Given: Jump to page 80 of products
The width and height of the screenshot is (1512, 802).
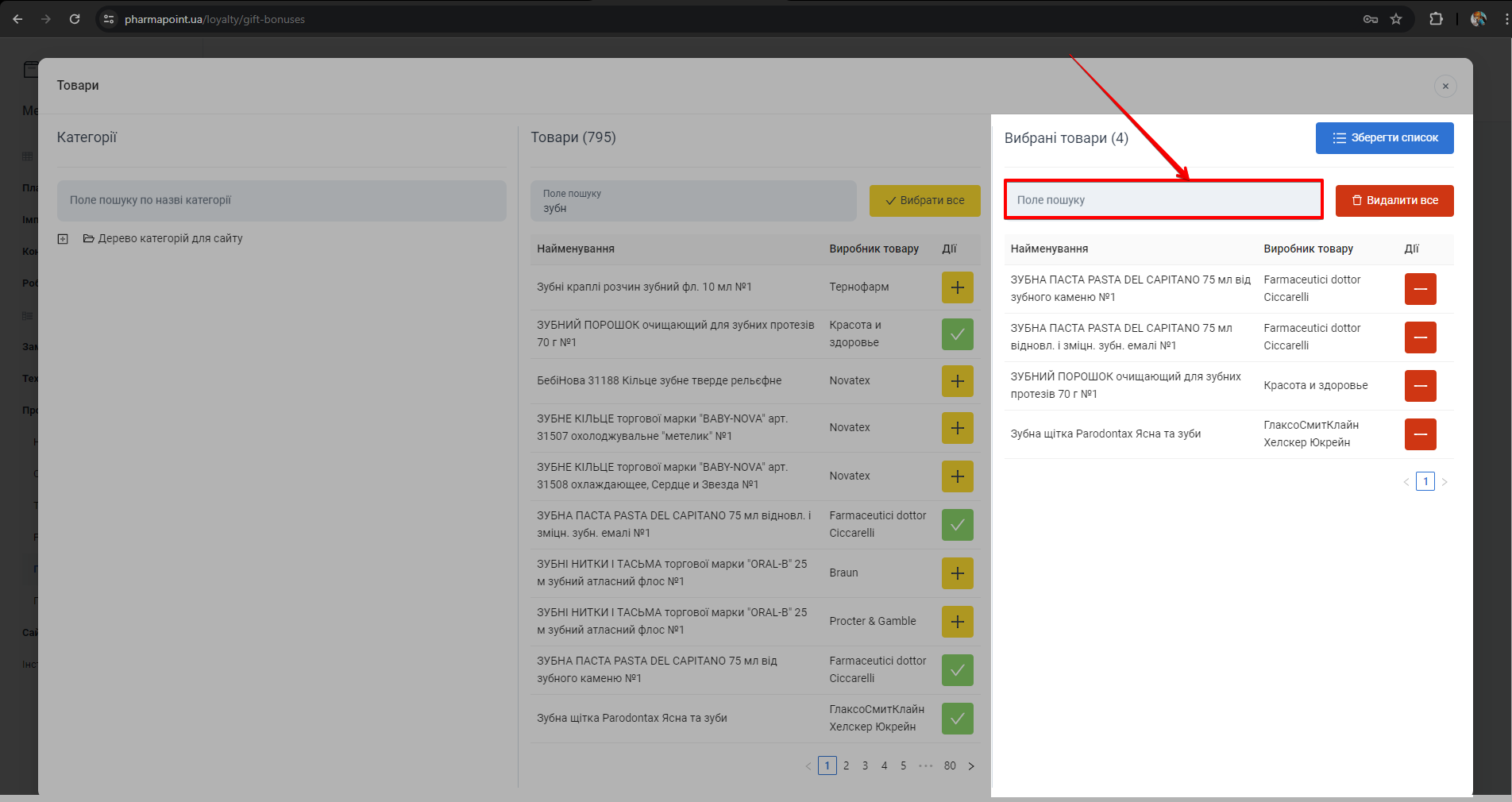Looking at the screenshot, I should tap(950, 766).
